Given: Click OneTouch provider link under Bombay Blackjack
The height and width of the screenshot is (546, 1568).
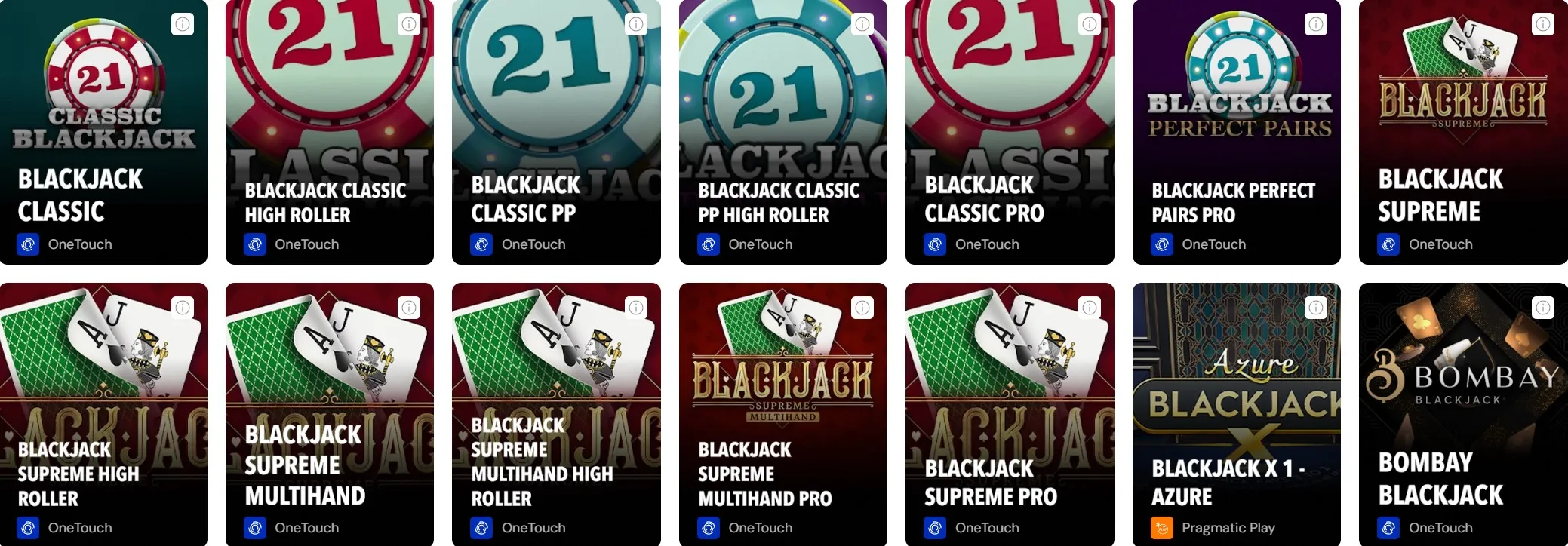Looking at the screenshot, I should (x=1440, y=528).
